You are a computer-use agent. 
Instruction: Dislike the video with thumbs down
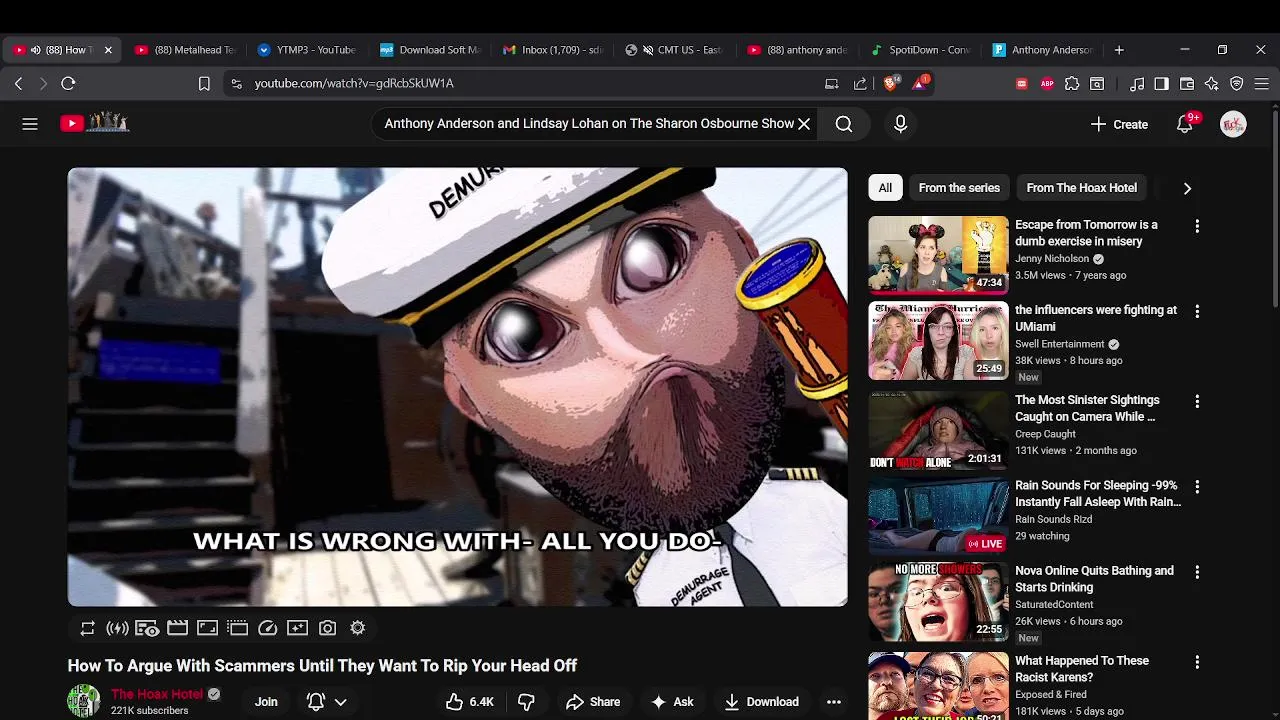point(526,702)
